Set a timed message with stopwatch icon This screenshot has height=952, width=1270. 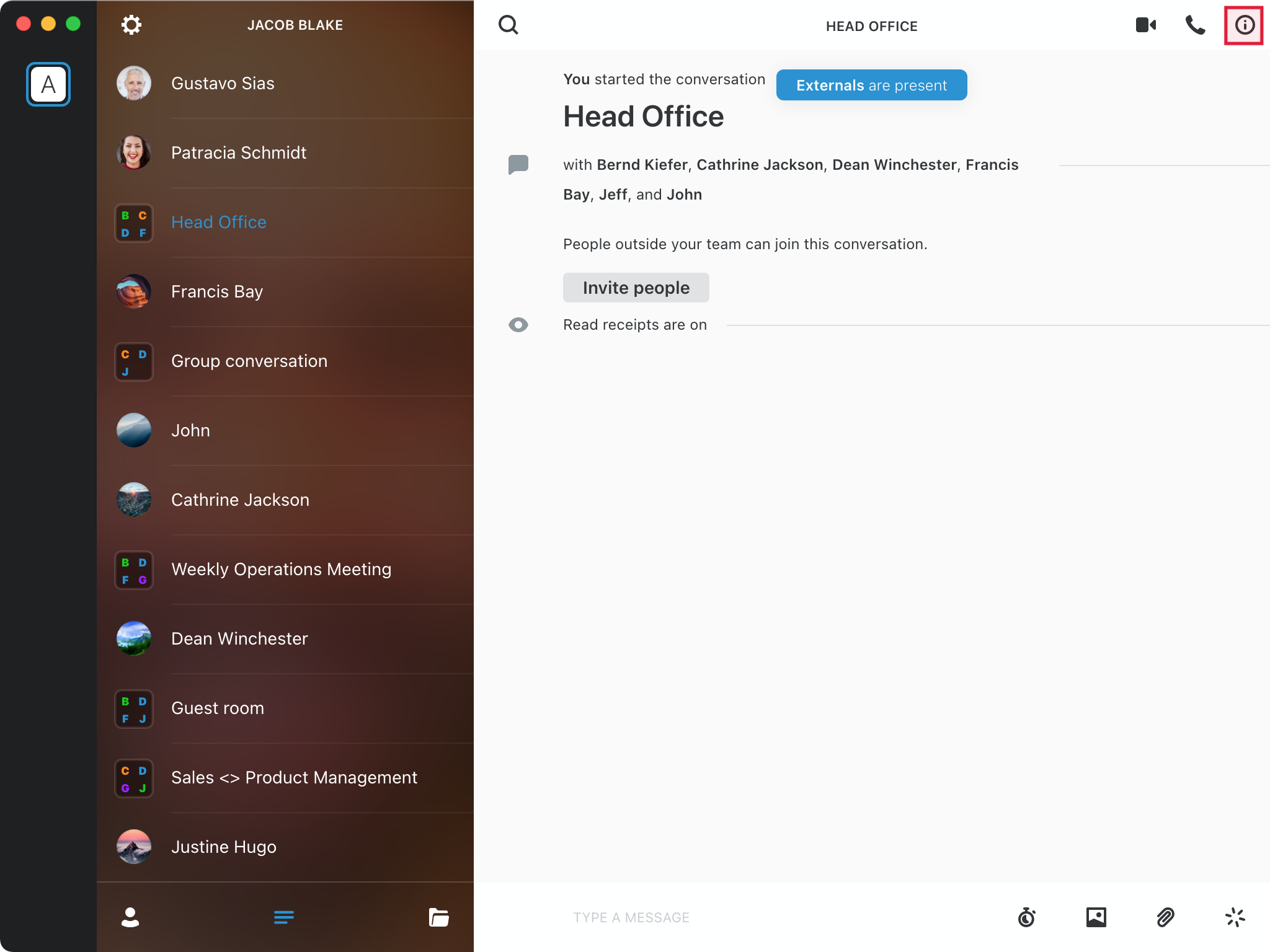coord(1027,917)
